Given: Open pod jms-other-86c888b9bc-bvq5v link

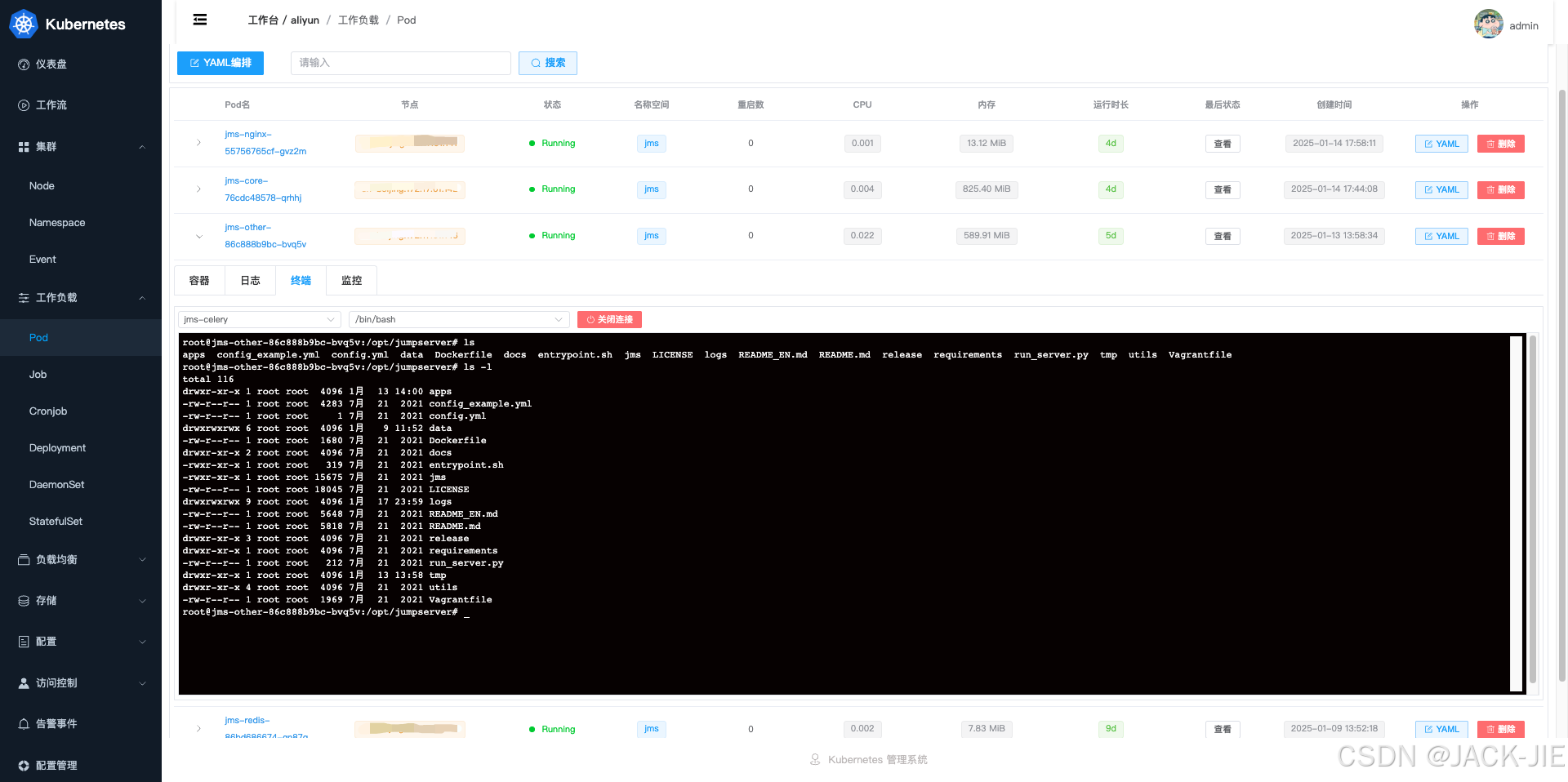Looking at the screenshot, I should (x=265, y=236).
